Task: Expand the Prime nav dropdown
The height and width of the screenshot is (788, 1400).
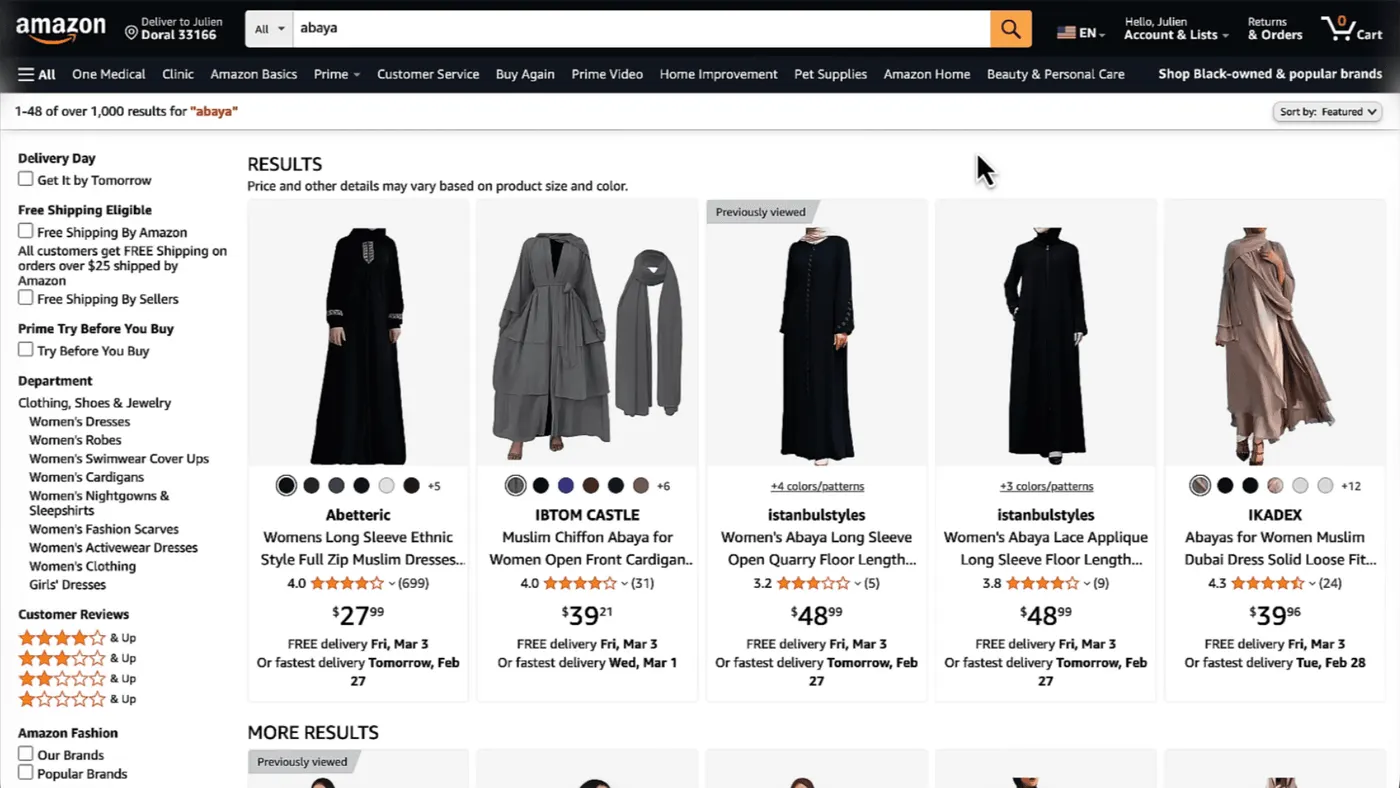Action: click(337, 74)
